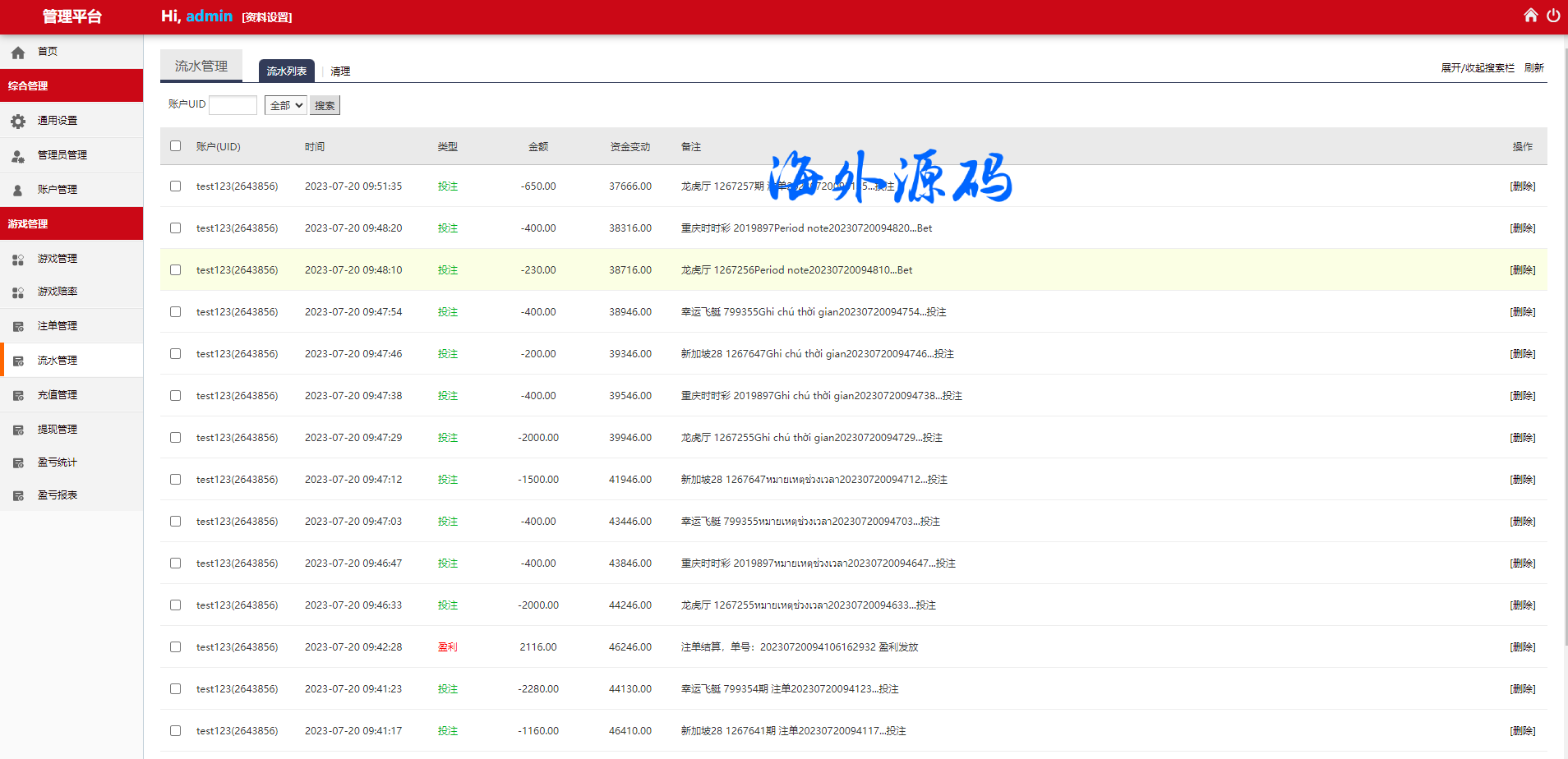Toggle the 展开/收起搜索栏 search bar expander
This screenshot has height=759, width=1568.
pyautogui.click(x=1477, y=68)
